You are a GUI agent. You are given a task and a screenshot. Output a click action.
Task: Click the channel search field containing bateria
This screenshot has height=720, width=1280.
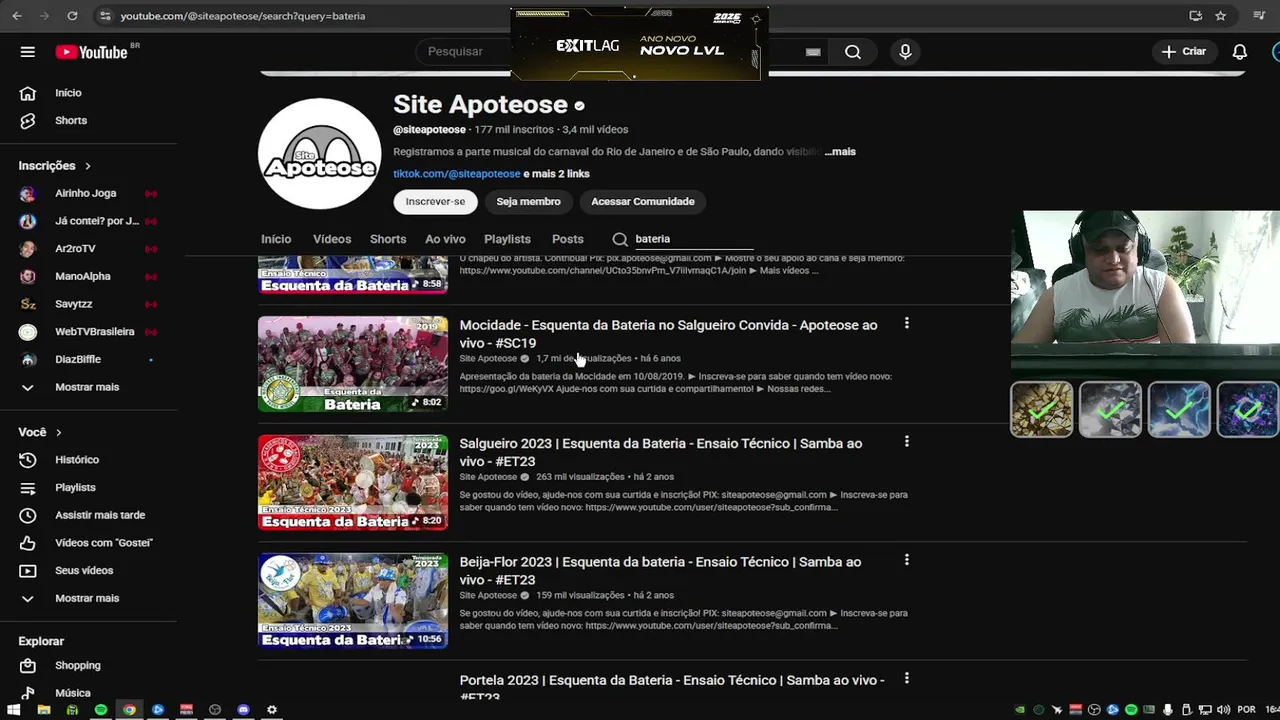(x=694, y=239)
